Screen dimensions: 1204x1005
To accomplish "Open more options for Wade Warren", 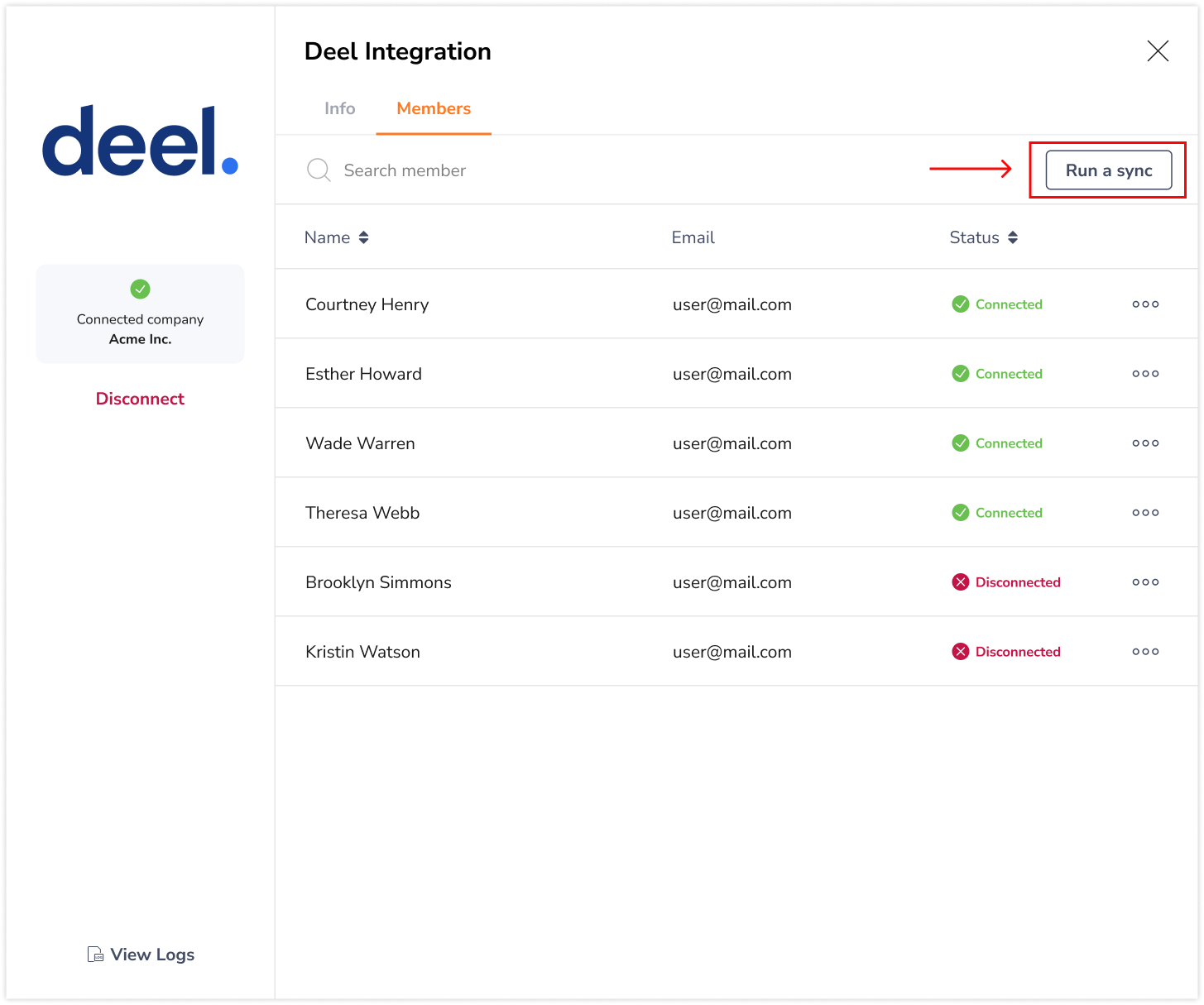I will 1145,443.
